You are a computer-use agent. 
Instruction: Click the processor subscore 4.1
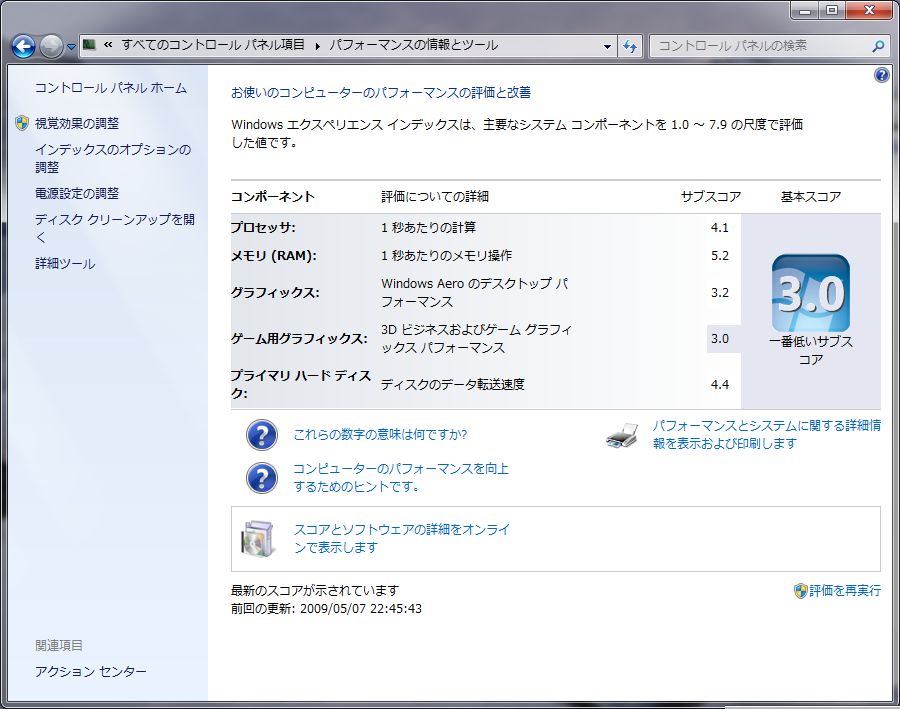pos(720,228)
